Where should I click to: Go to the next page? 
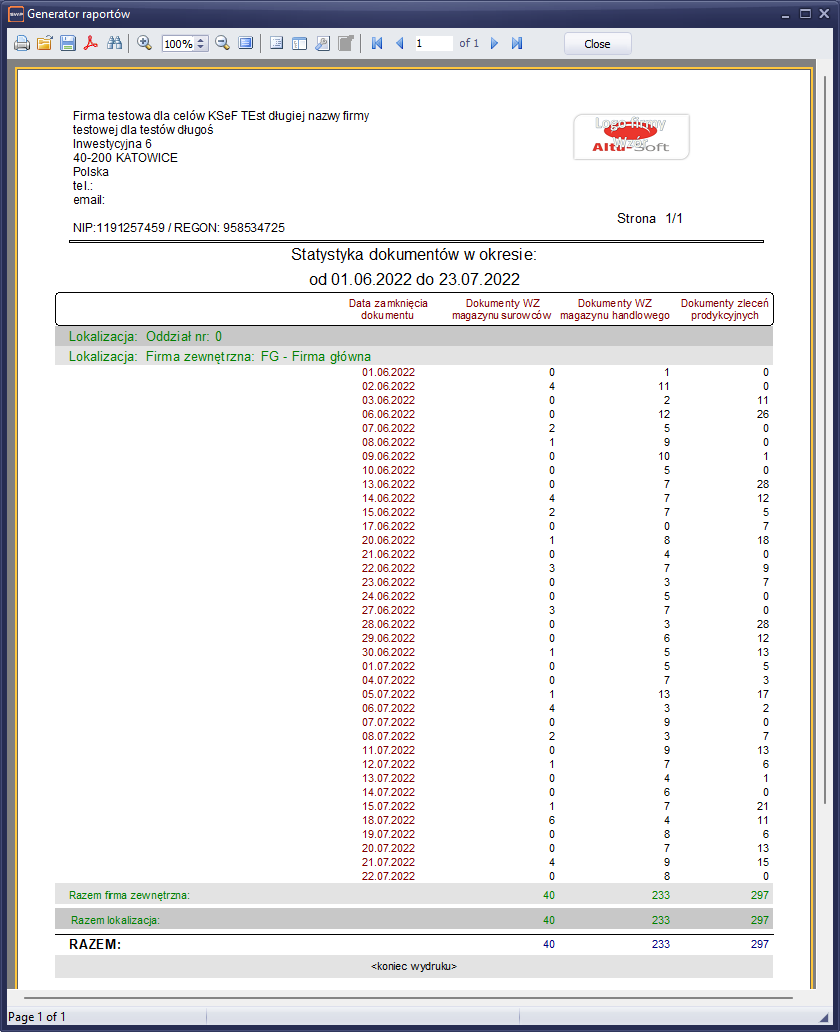494,44
